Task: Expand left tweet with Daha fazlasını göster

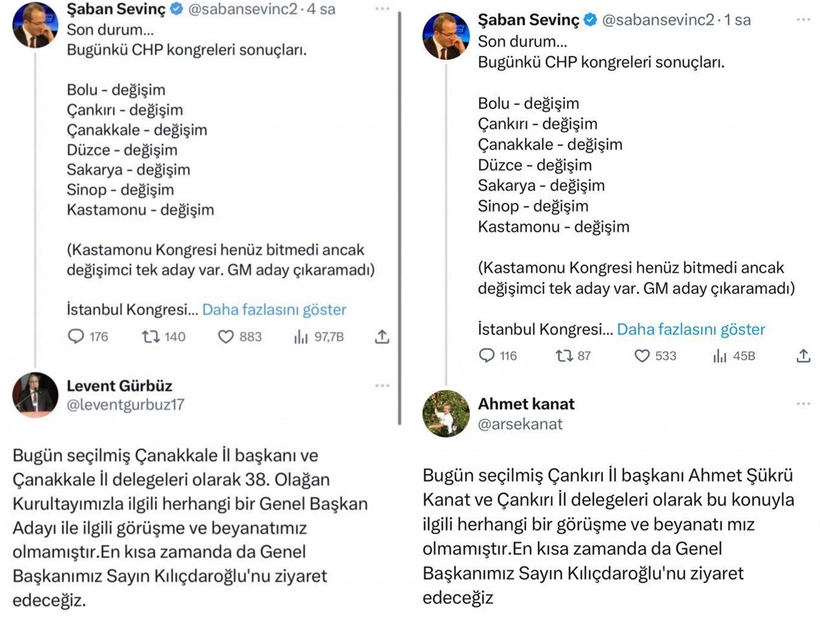Action: [274, 309]
